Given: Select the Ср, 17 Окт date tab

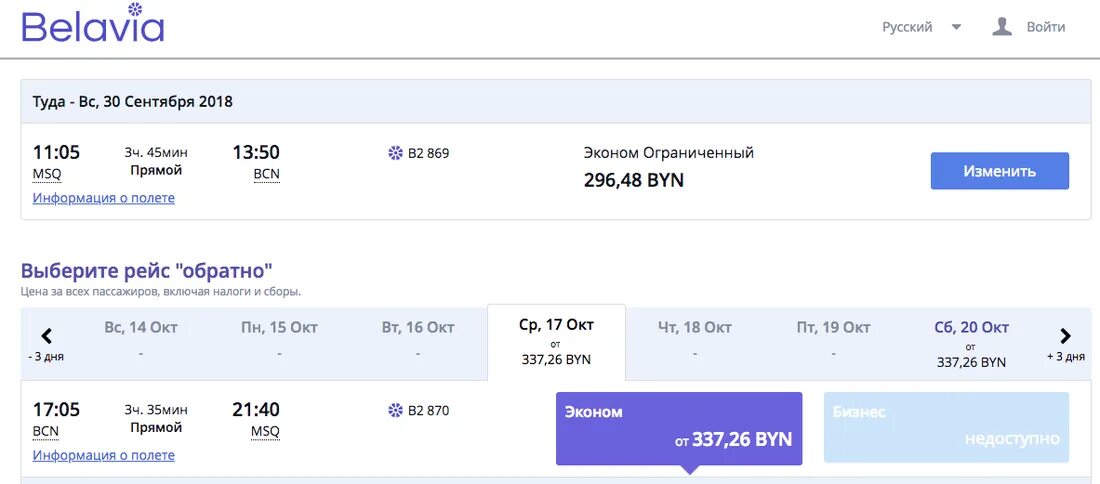Looking at the screenshot, I should 556,342.
